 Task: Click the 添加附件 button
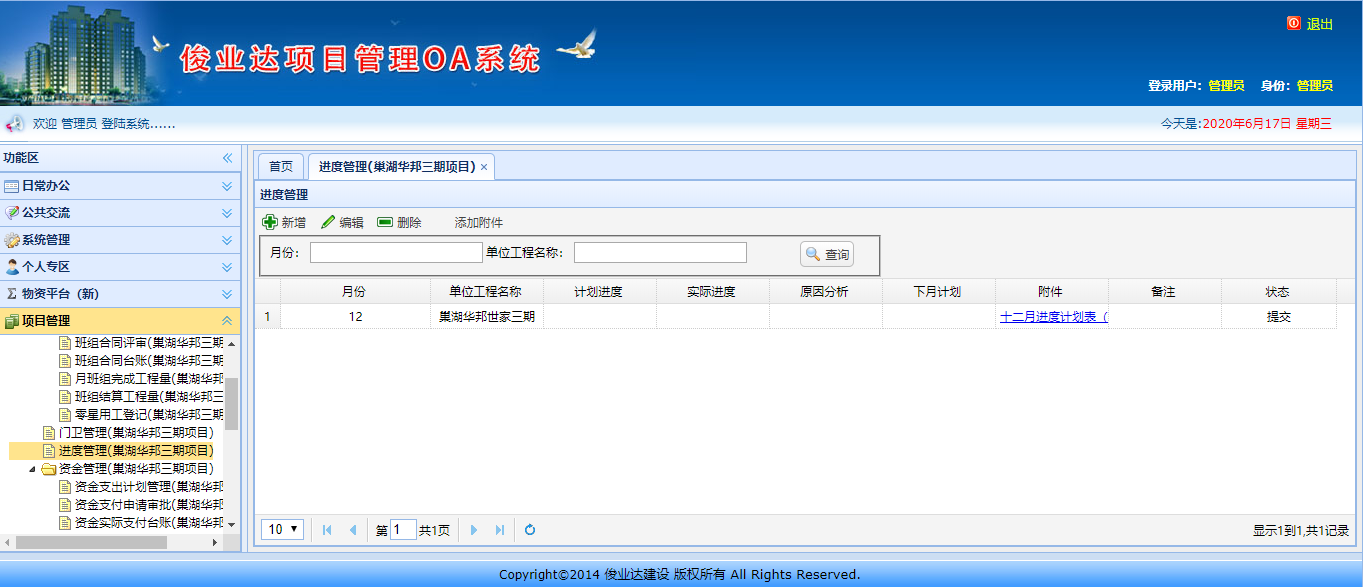tap(479, 222)
